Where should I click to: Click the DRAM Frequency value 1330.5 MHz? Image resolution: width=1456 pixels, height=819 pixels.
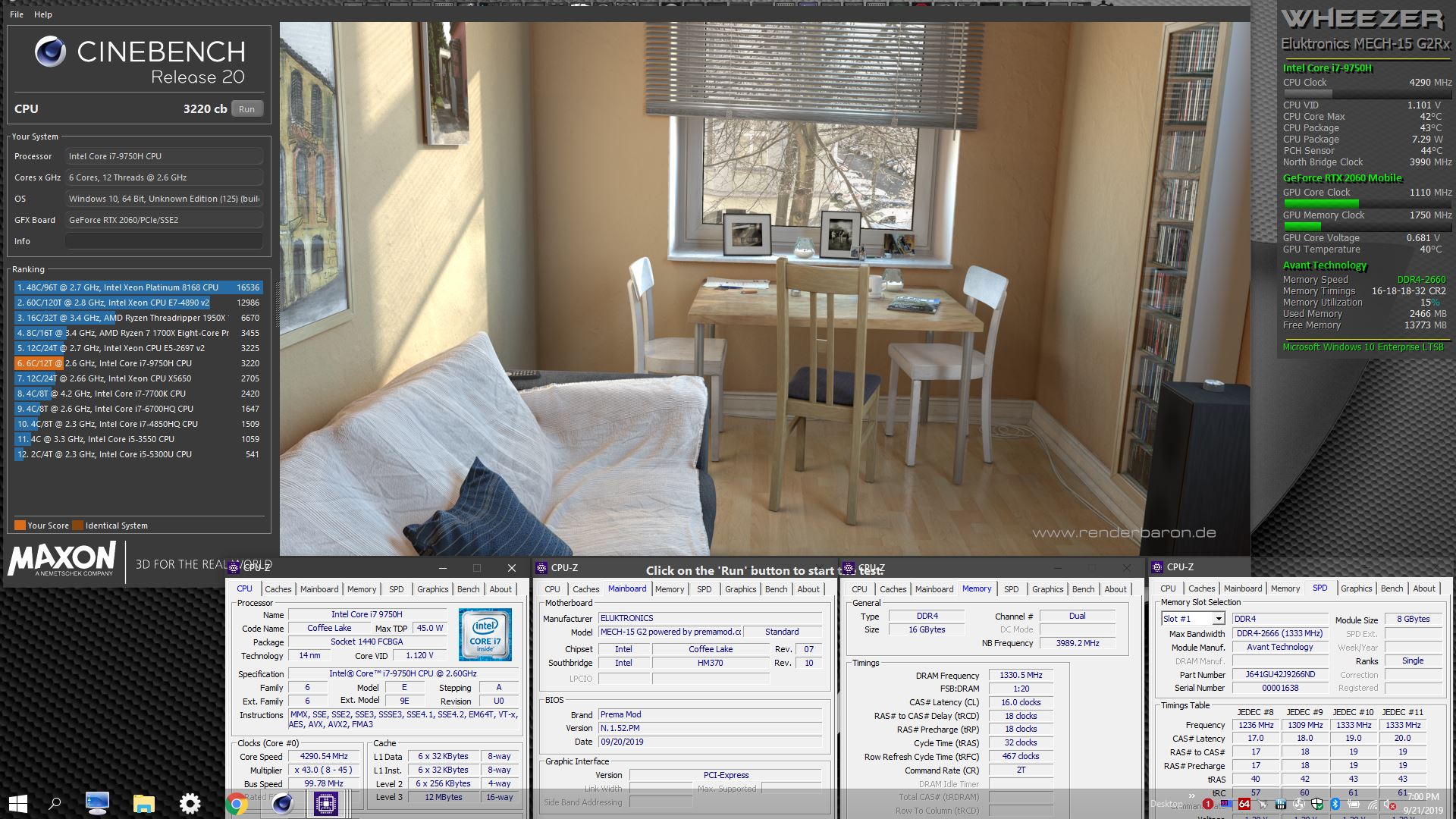point(1021,675)
